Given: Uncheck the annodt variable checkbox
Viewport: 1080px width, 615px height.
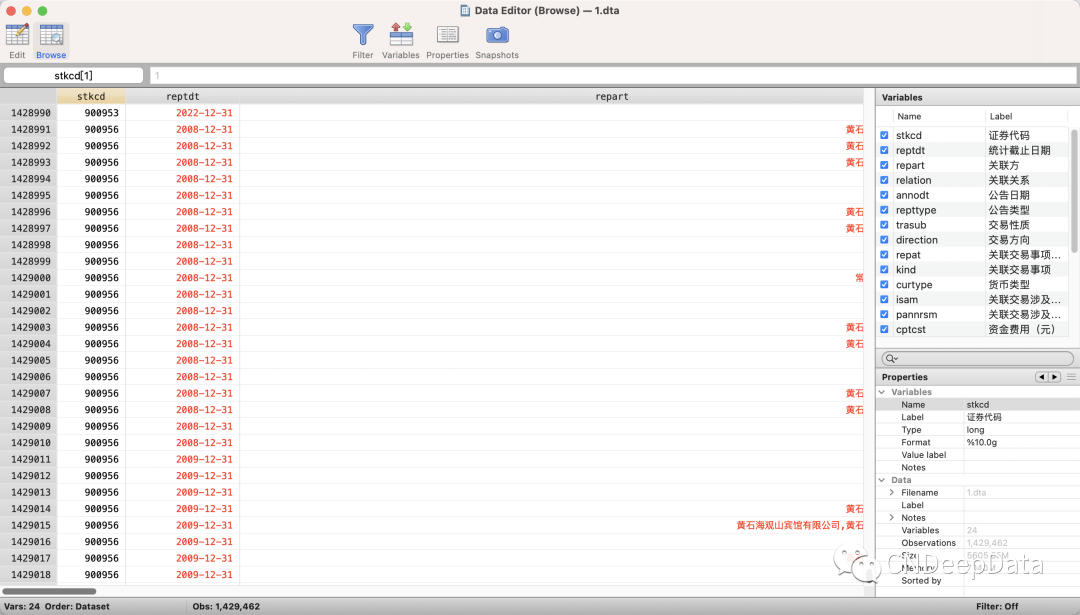Looking at the screenshot, I should click(884, 195).
